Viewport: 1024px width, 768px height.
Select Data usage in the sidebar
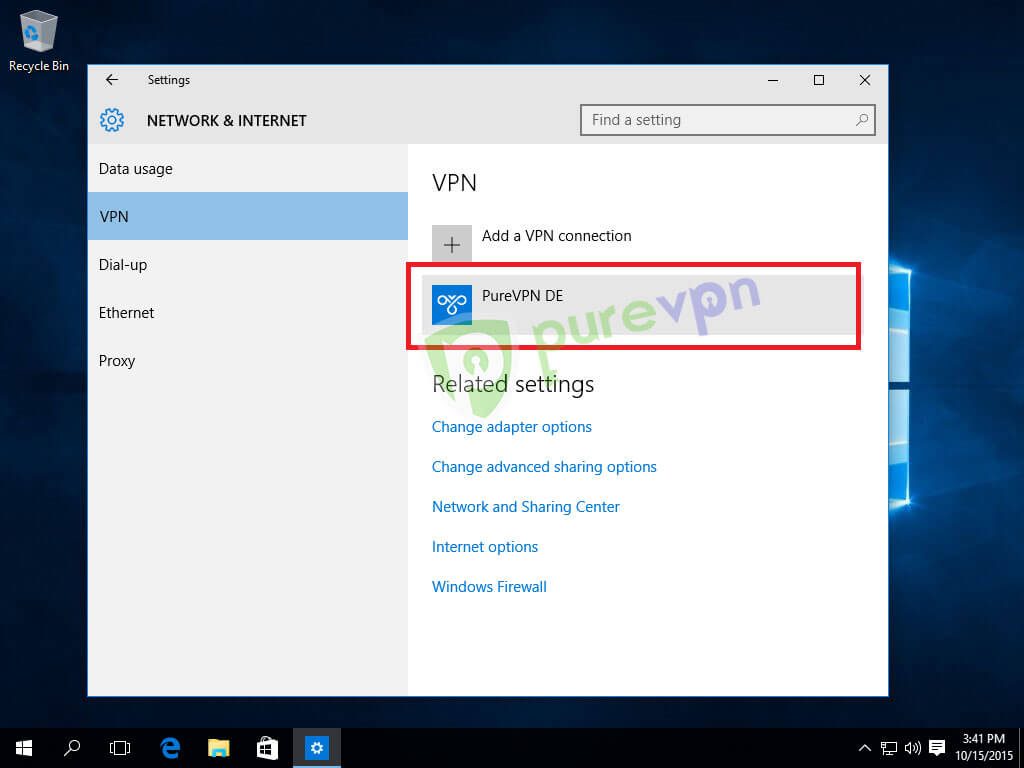(248, 168)
